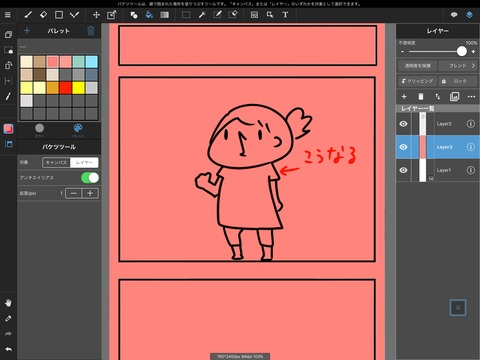Open the Blend mode chevron menu

coord(459,66)
